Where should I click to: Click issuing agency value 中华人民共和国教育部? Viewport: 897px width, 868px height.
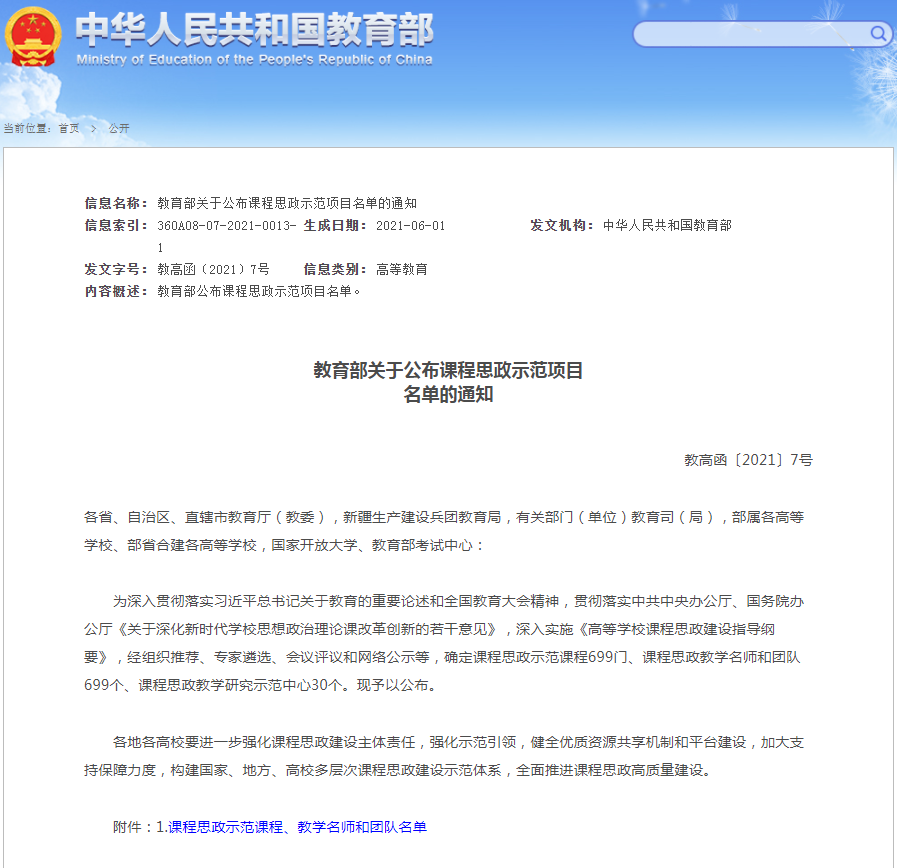tap(667, 226)
